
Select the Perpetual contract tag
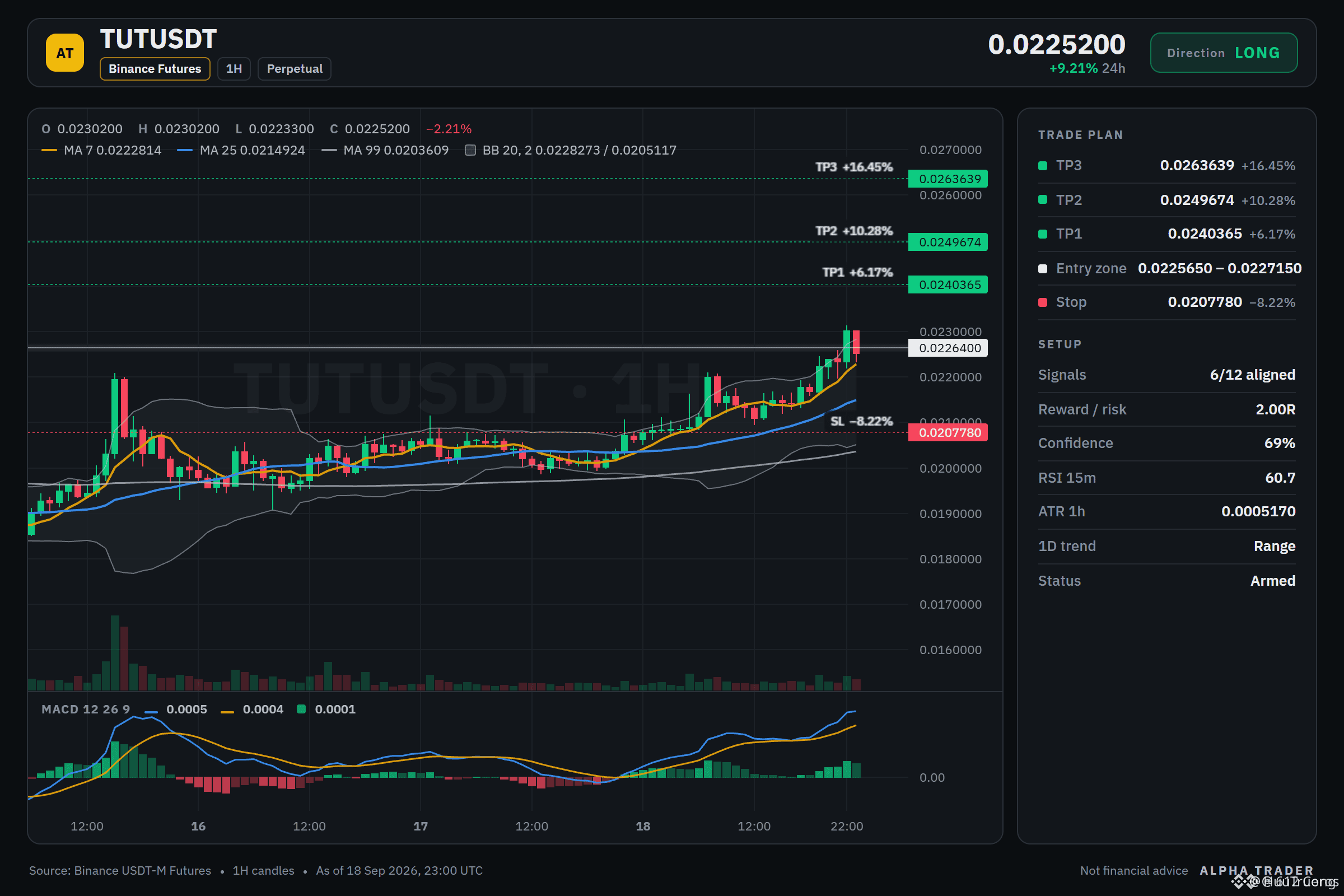tap(295, 68)
